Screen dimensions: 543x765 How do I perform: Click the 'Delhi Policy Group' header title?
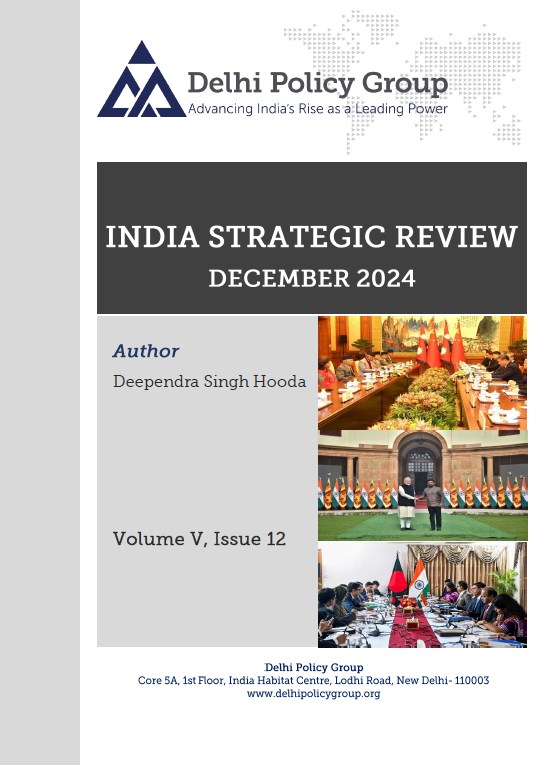318,83
